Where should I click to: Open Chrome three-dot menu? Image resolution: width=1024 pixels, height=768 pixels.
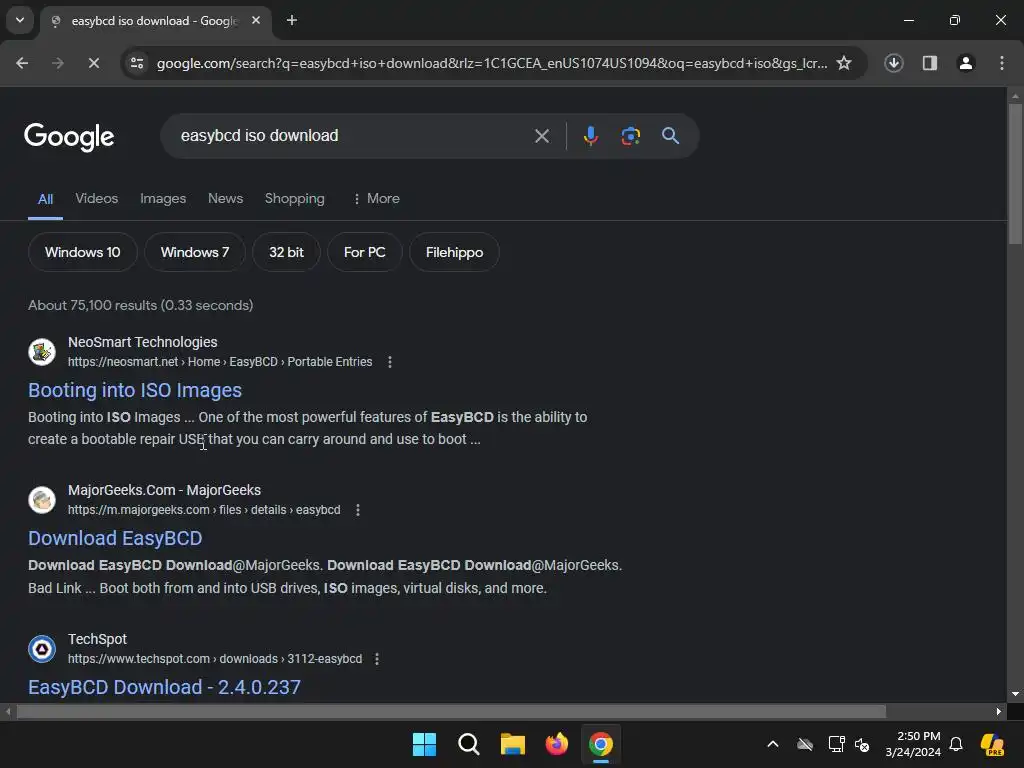[1002, 63]
